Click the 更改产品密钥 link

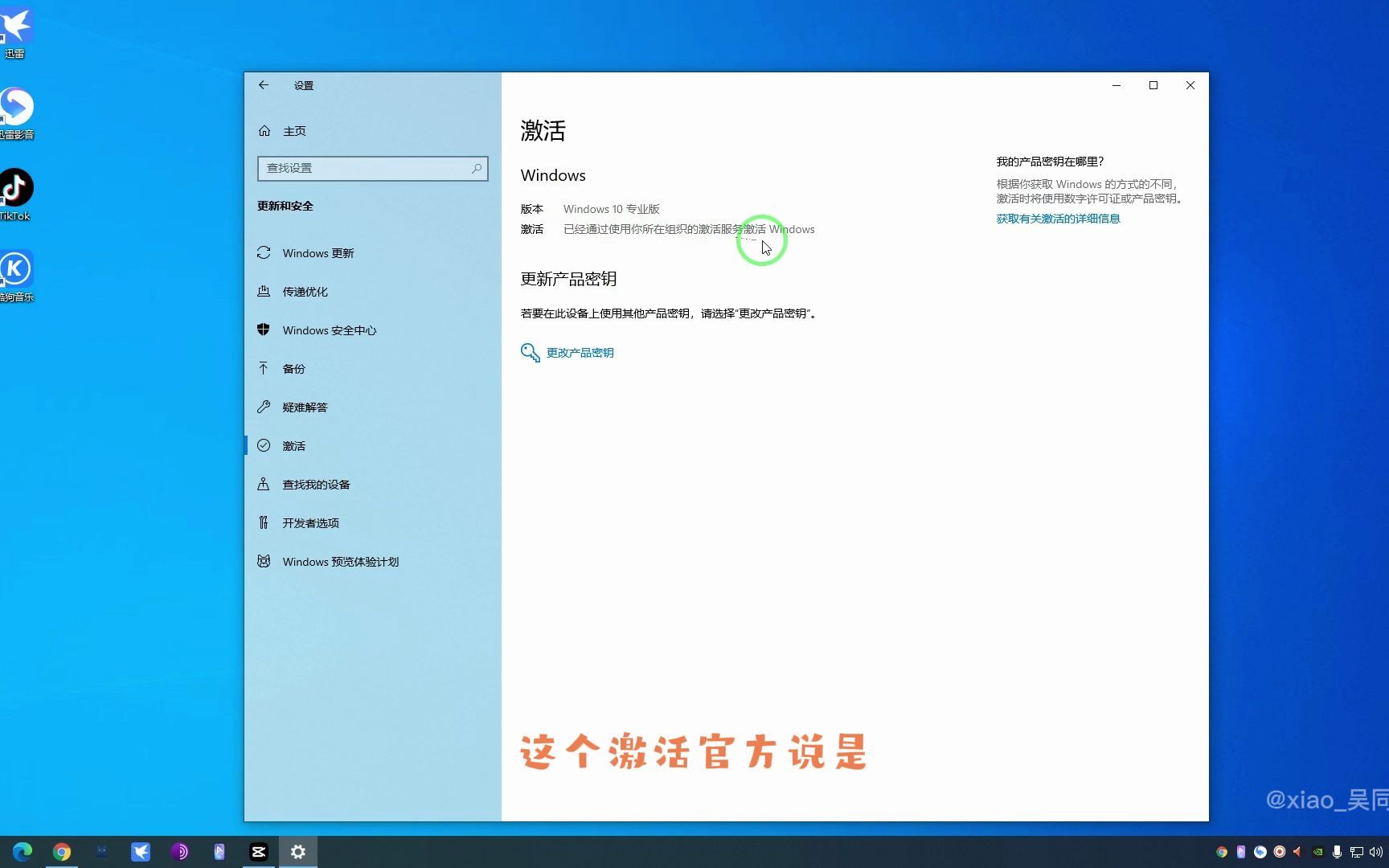coord(580,353)
